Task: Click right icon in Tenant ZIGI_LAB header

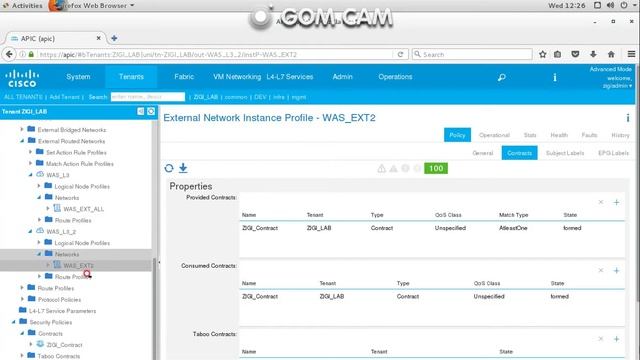Action: [151, 111]
